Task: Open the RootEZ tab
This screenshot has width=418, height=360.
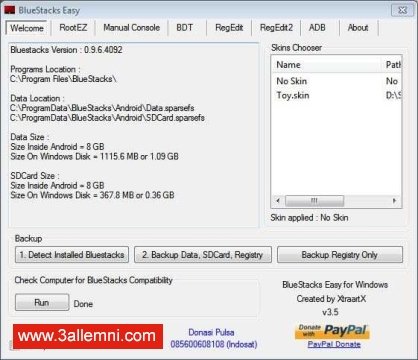Action: pyautogui.click(x=73, y=28)
